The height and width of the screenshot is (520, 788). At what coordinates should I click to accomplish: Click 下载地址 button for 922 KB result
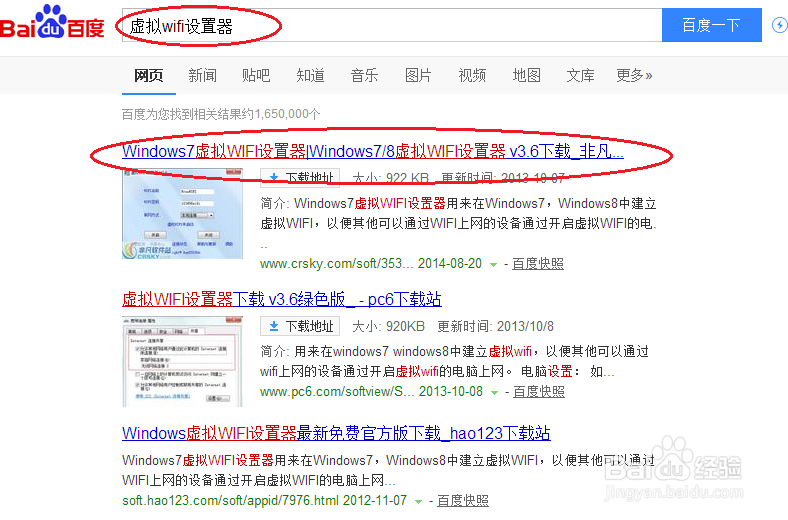pyautogui.click(x=300, y=177)
